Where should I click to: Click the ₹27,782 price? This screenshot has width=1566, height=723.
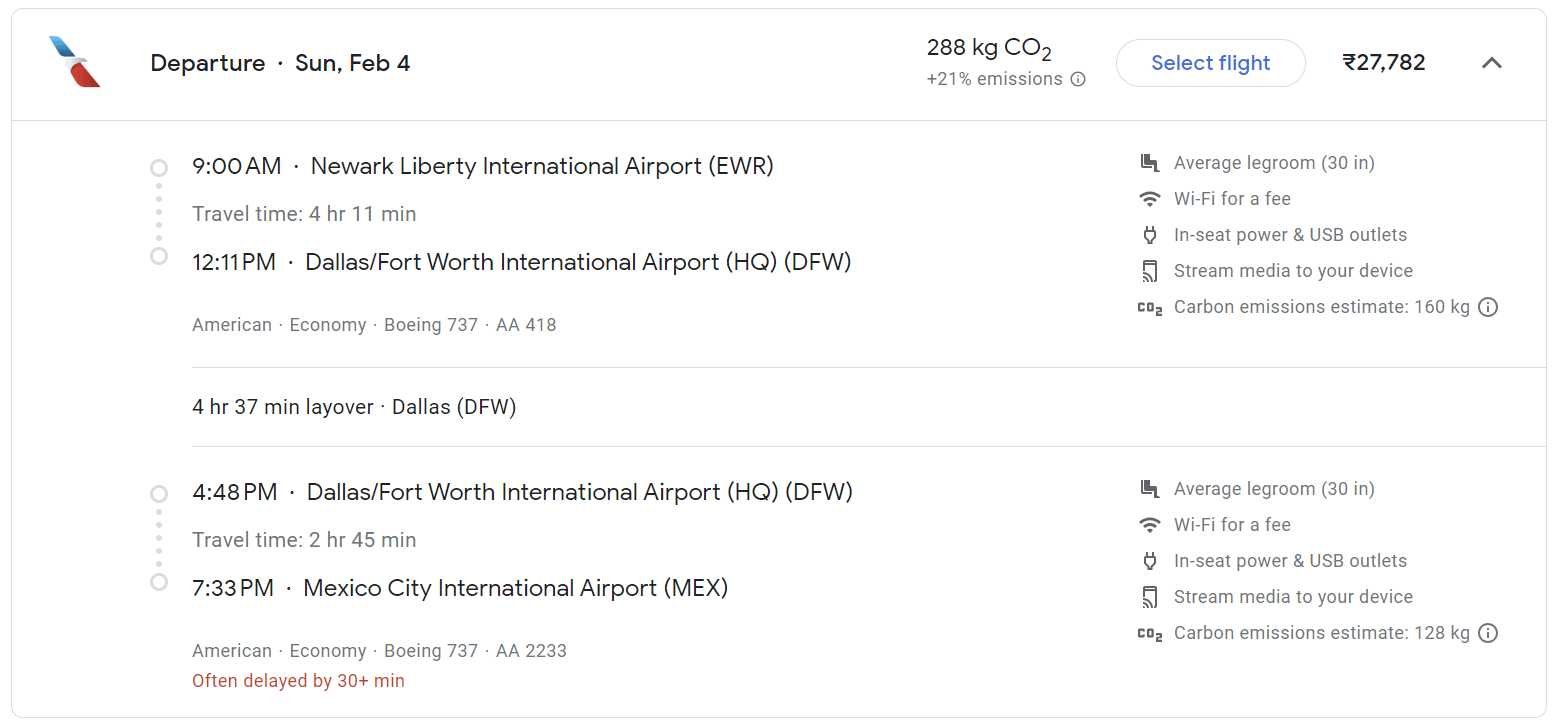click(1383, 63)
